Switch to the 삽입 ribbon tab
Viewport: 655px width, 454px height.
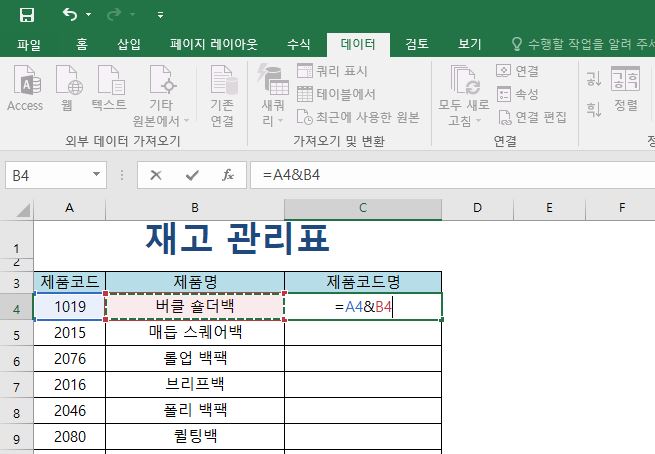click(x=129, y=44)
